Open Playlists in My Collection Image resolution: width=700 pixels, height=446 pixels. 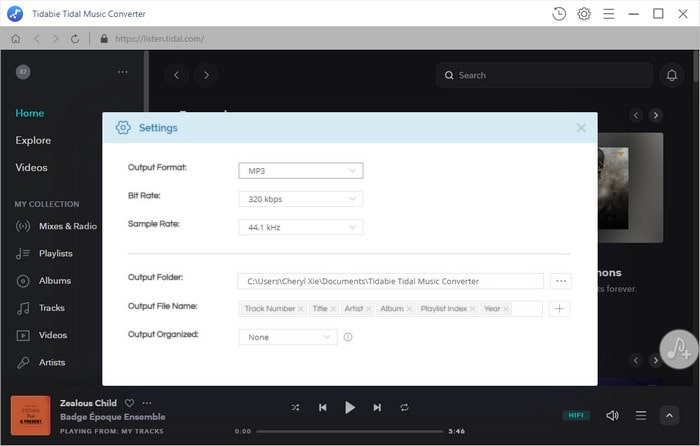click(x=44, y=254)
